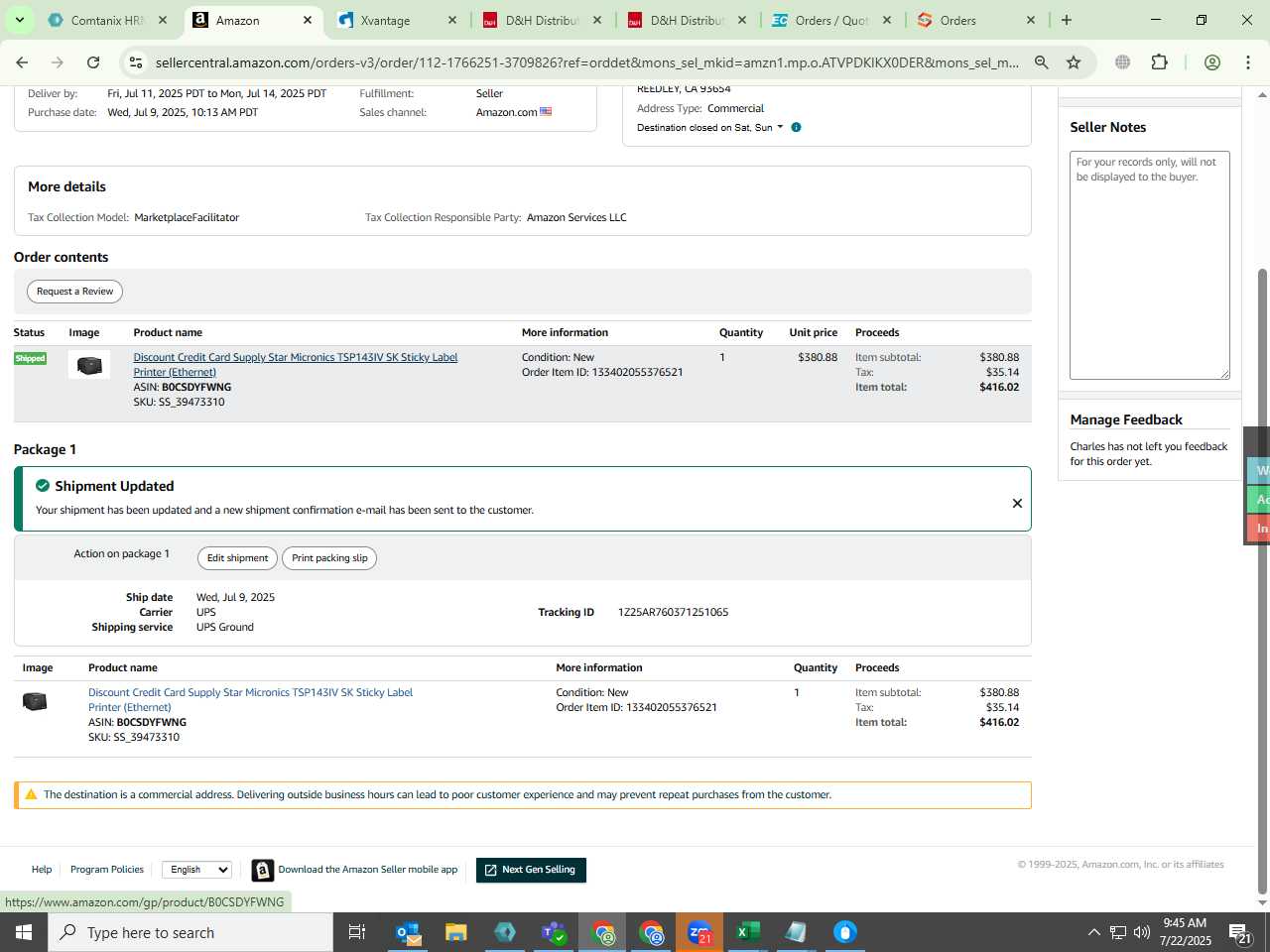1270x952 pixels.
Task: Open Zoom from the taskbar
Action: [699, 932]
